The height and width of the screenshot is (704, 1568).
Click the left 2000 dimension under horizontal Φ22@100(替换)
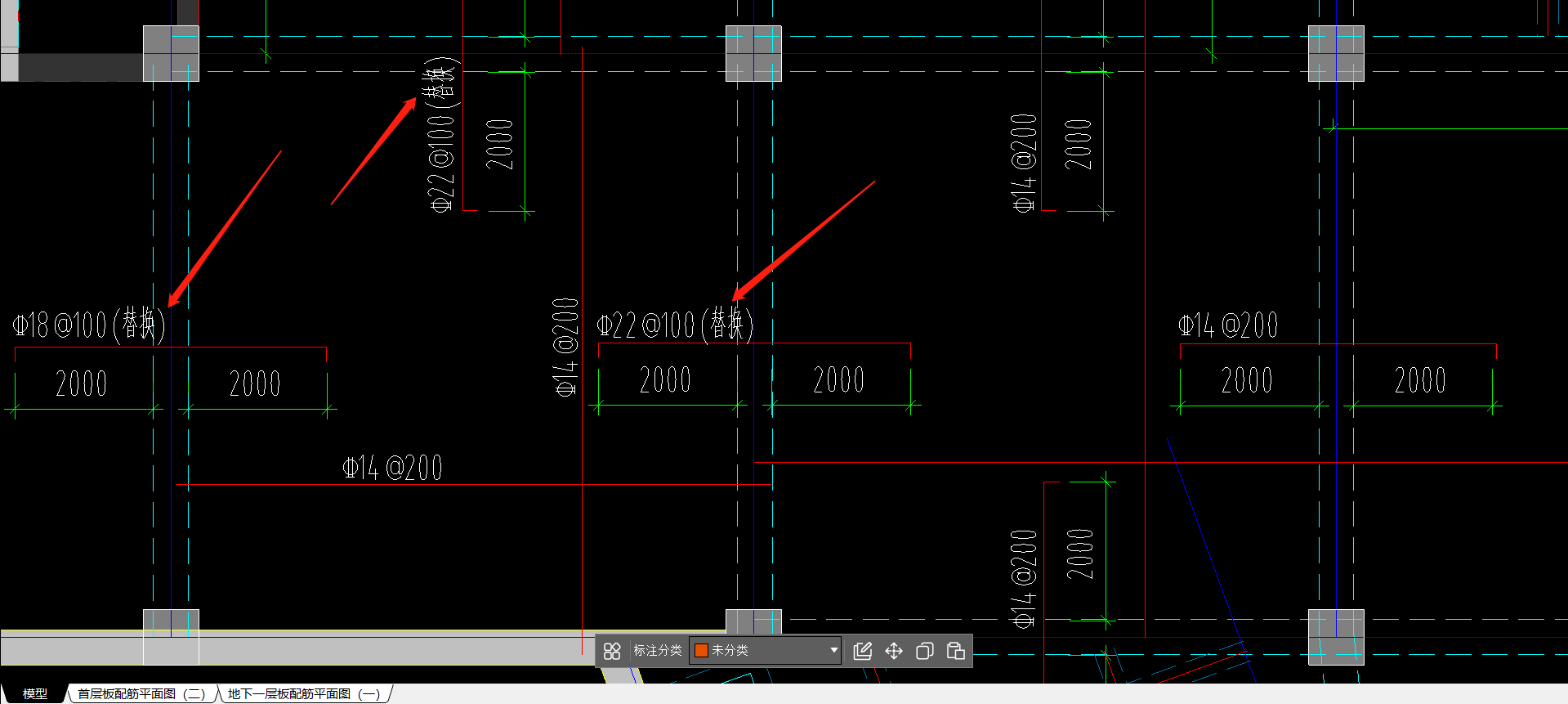(665, 380)
